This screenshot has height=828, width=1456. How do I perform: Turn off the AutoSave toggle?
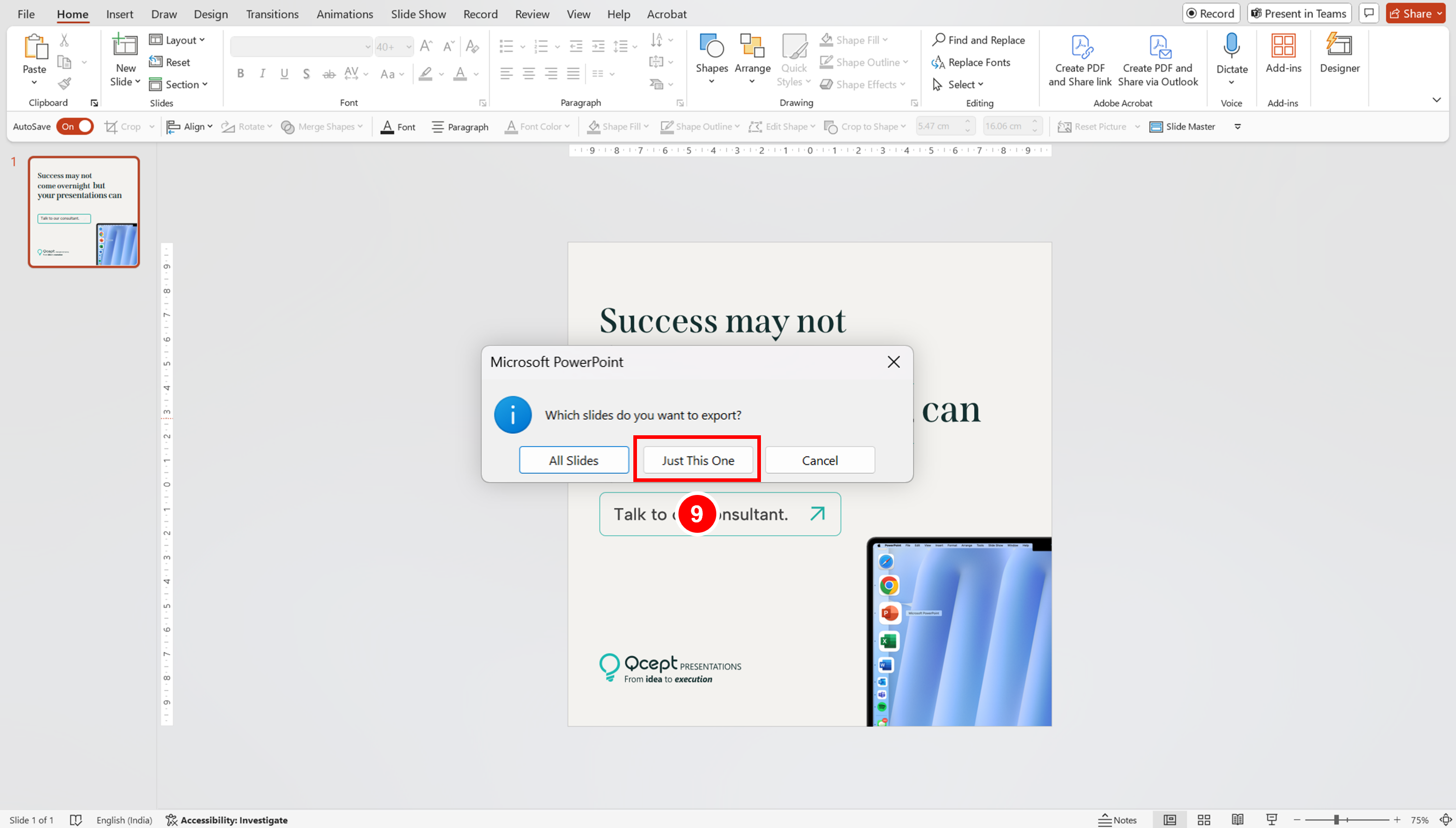pos(75,126)
